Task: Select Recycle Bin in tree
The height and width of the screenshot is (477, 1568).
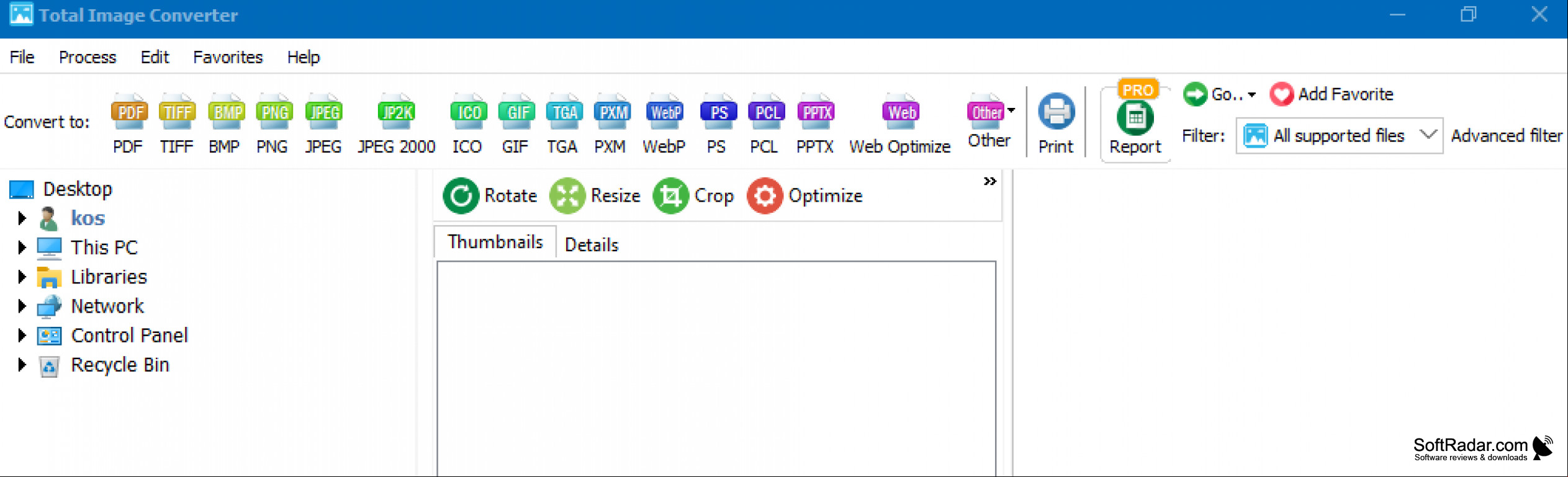Action: (x=120, y=365)
